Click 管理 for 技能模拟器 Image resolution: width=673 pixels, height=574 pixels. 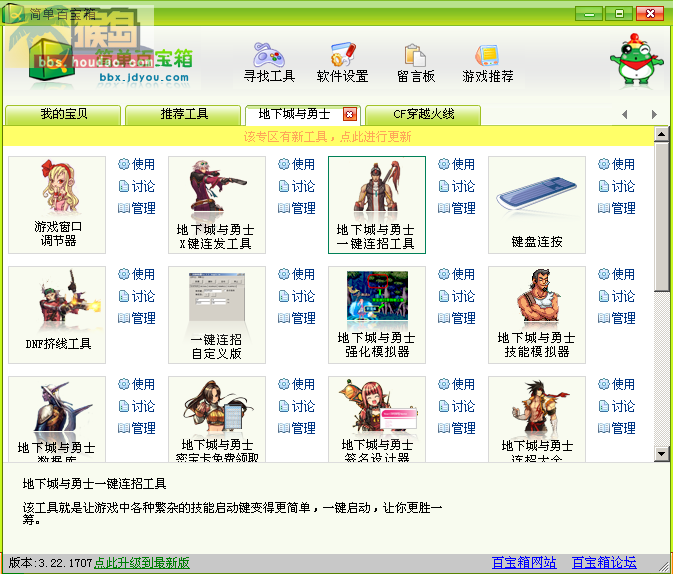click(617, 318)
